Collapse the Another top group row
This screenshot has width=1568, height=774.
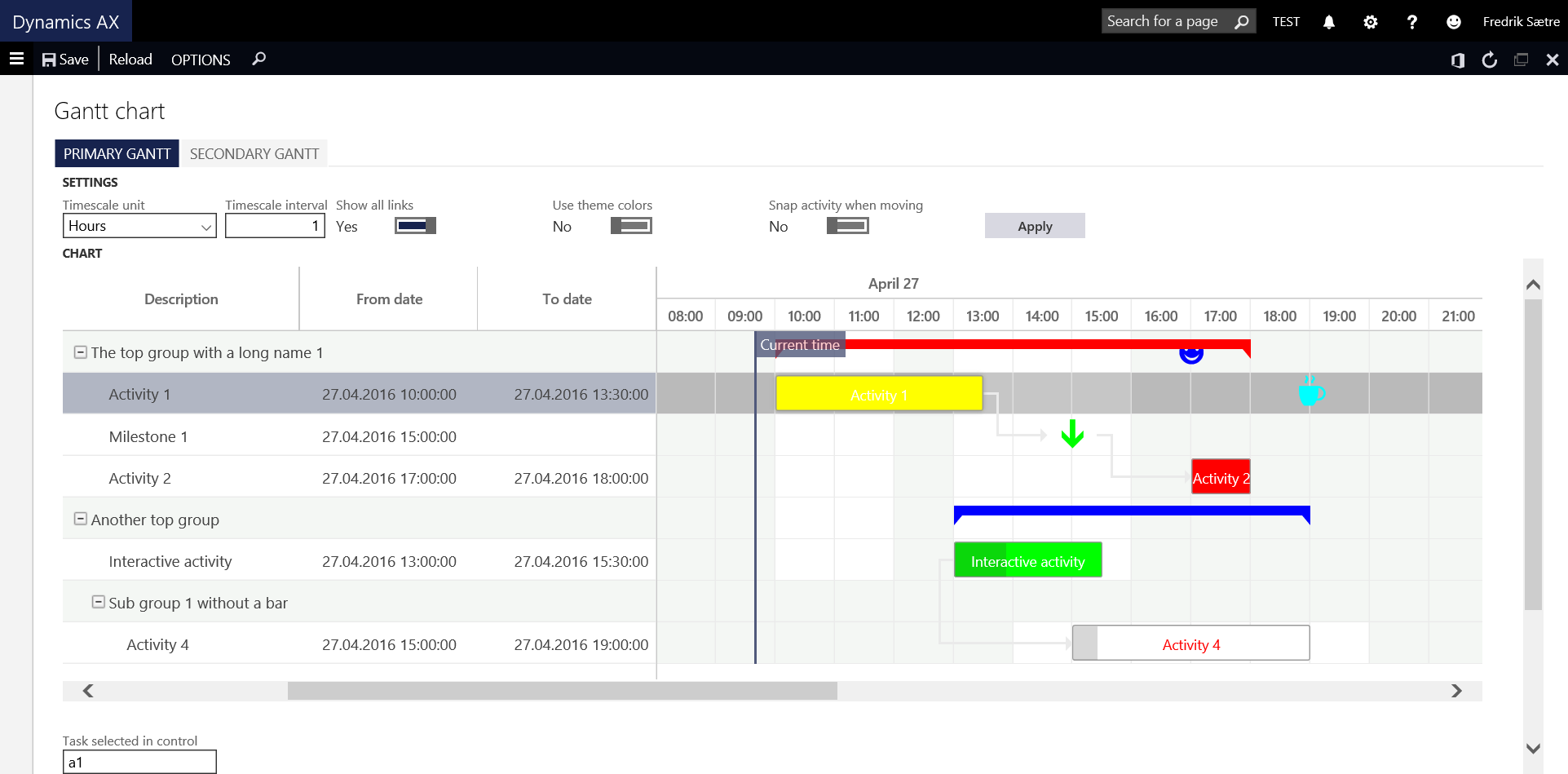tap(81, 519)
